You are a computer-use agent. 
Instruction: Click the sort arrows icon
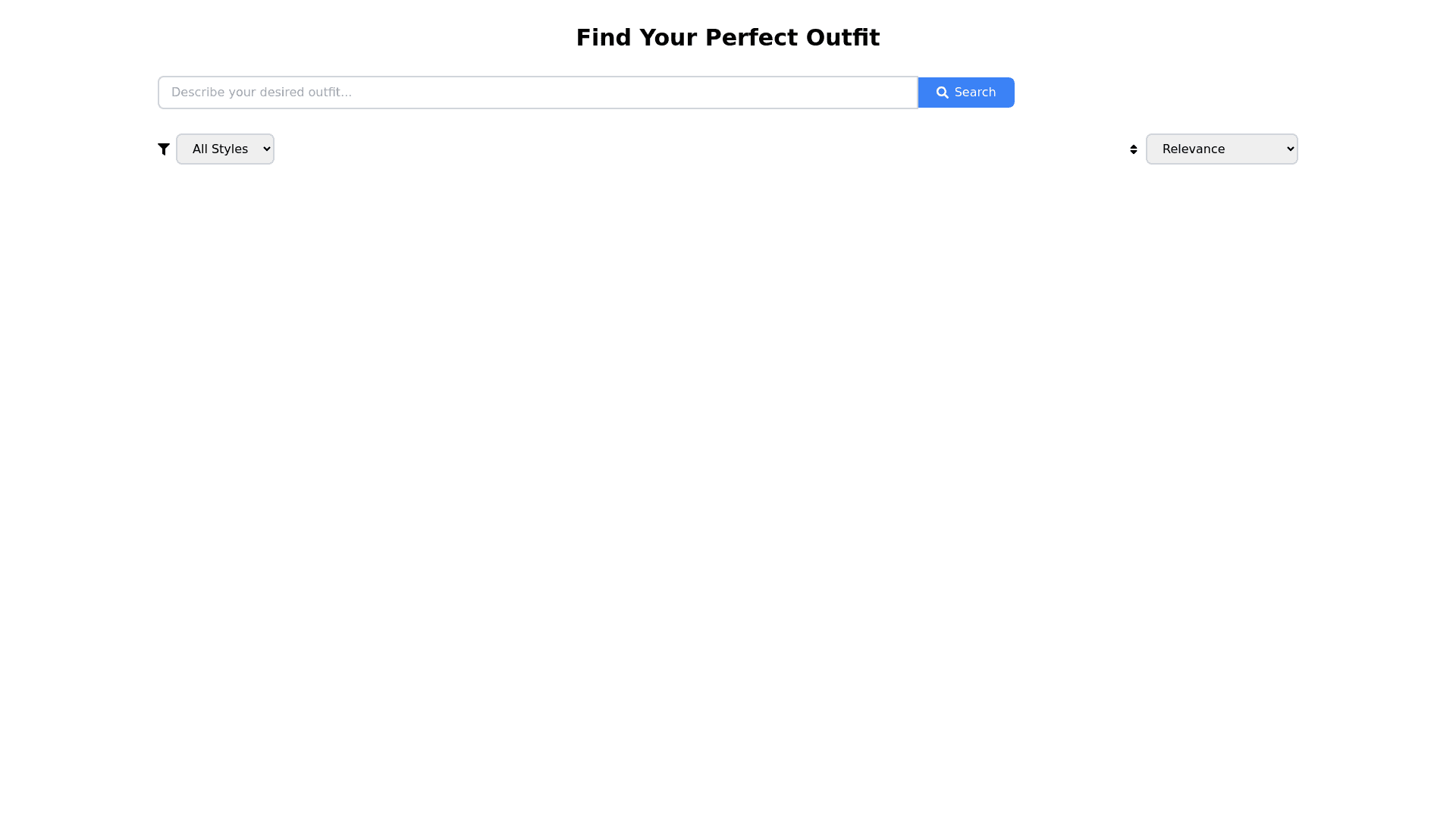[x=1134, y=149]
